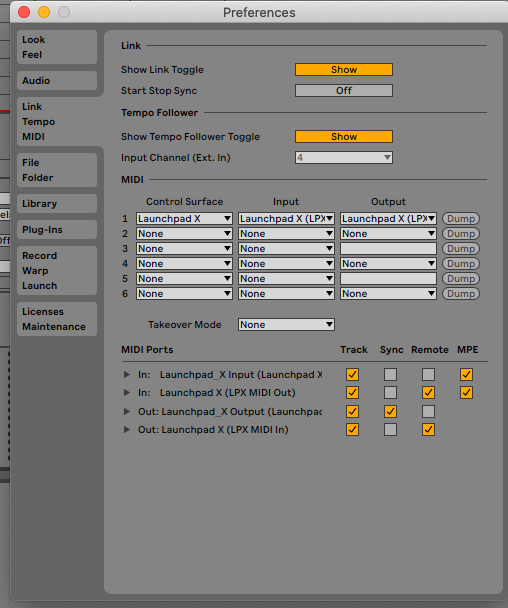Toggle Show Tempo Follower Toggle button
Image resolution: width=508 pixels, height=608 pixels.
tap(344, 137)
